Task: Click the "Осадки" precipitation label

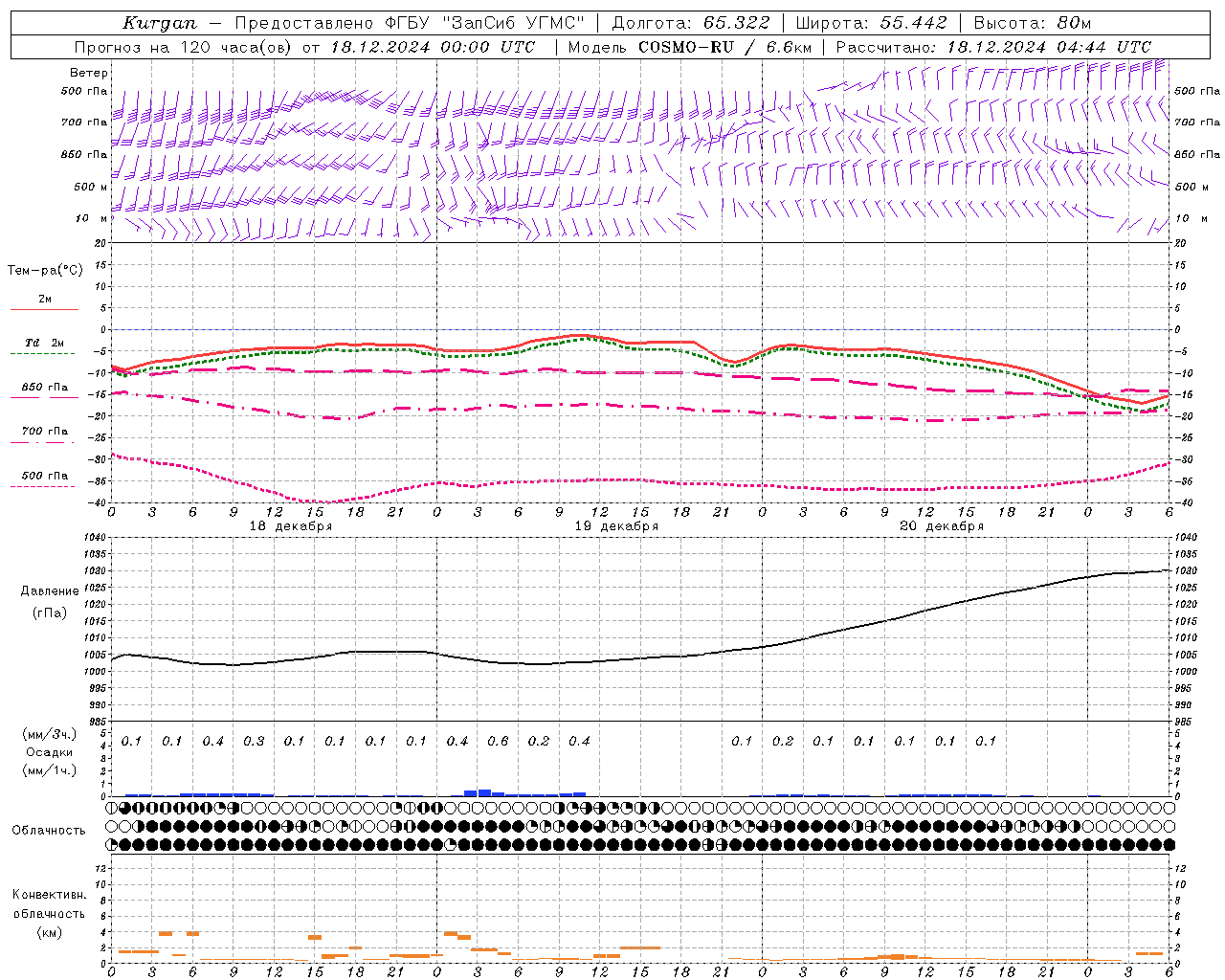Action: click(48, 752)
